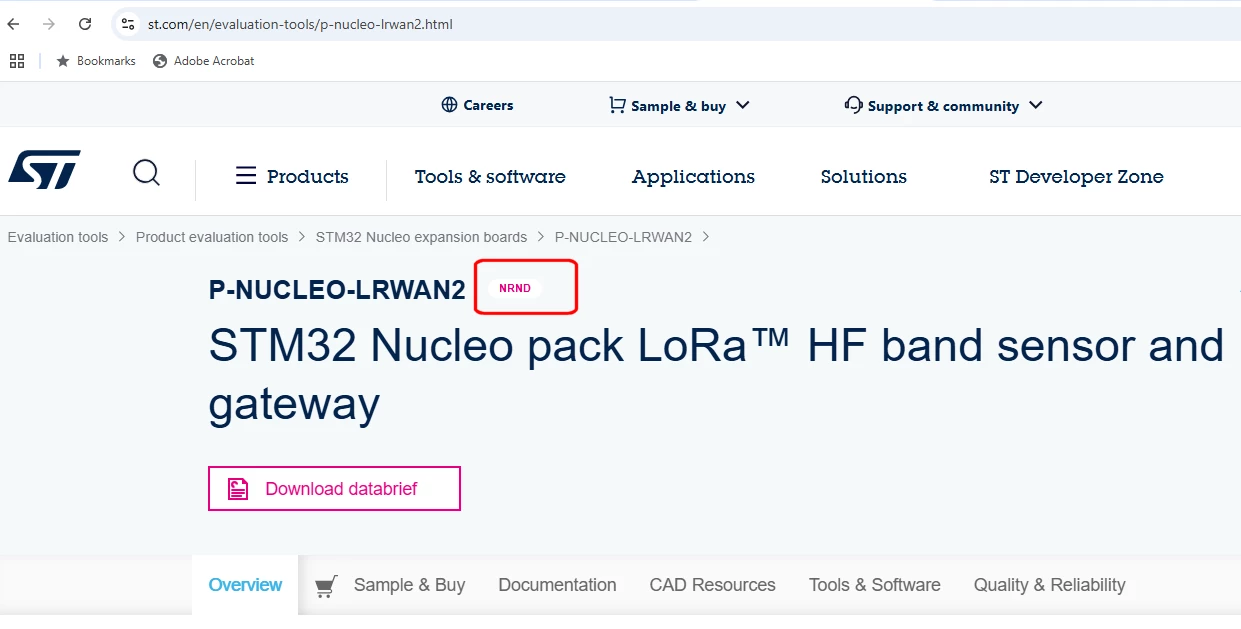Screen dimensions: 1241x629
Task: Open the Adobe Acrobat bookmark
Action: [x=204, y=61]
